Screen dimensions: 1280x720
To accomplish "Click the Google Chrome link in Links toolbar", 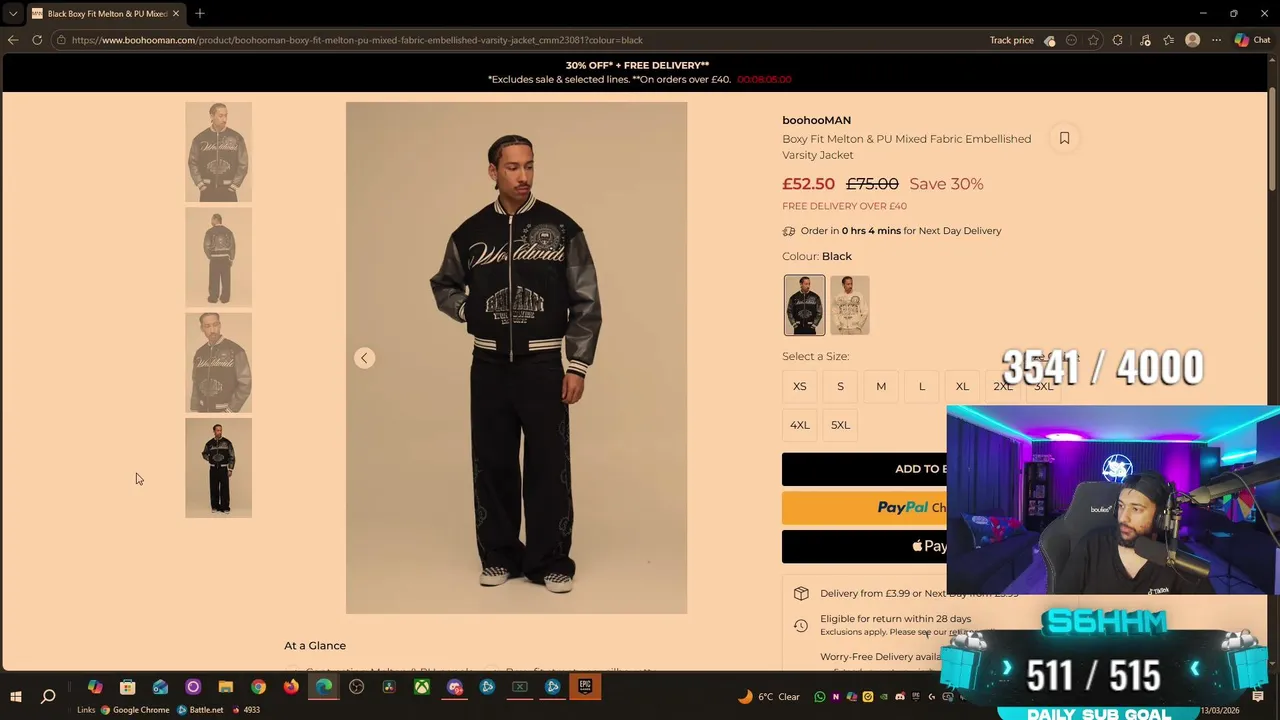I will pyautogui.click(x=135, y=710).
